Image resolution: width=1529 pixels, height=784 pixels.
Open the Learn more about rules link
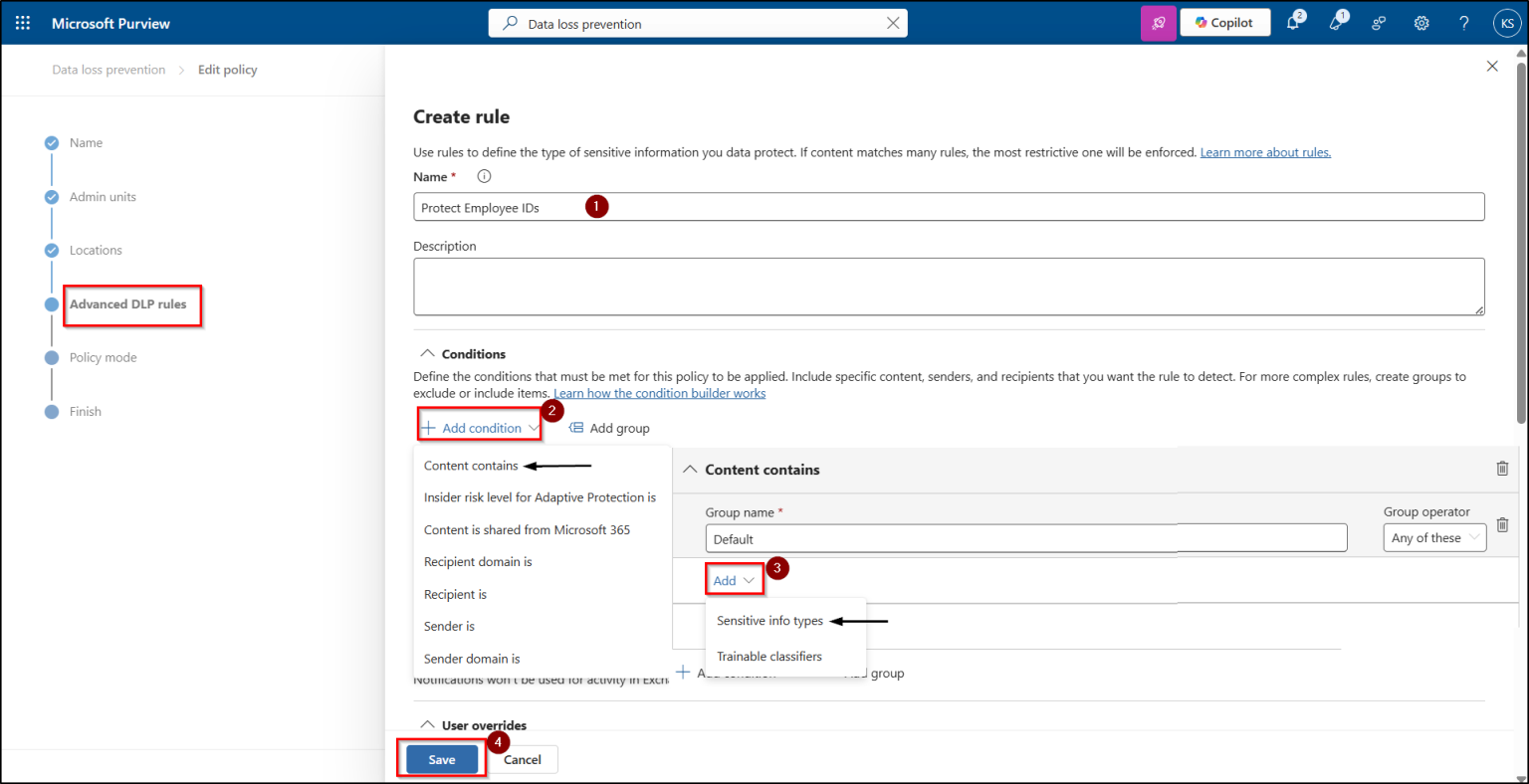click(x=1265, y=151)
